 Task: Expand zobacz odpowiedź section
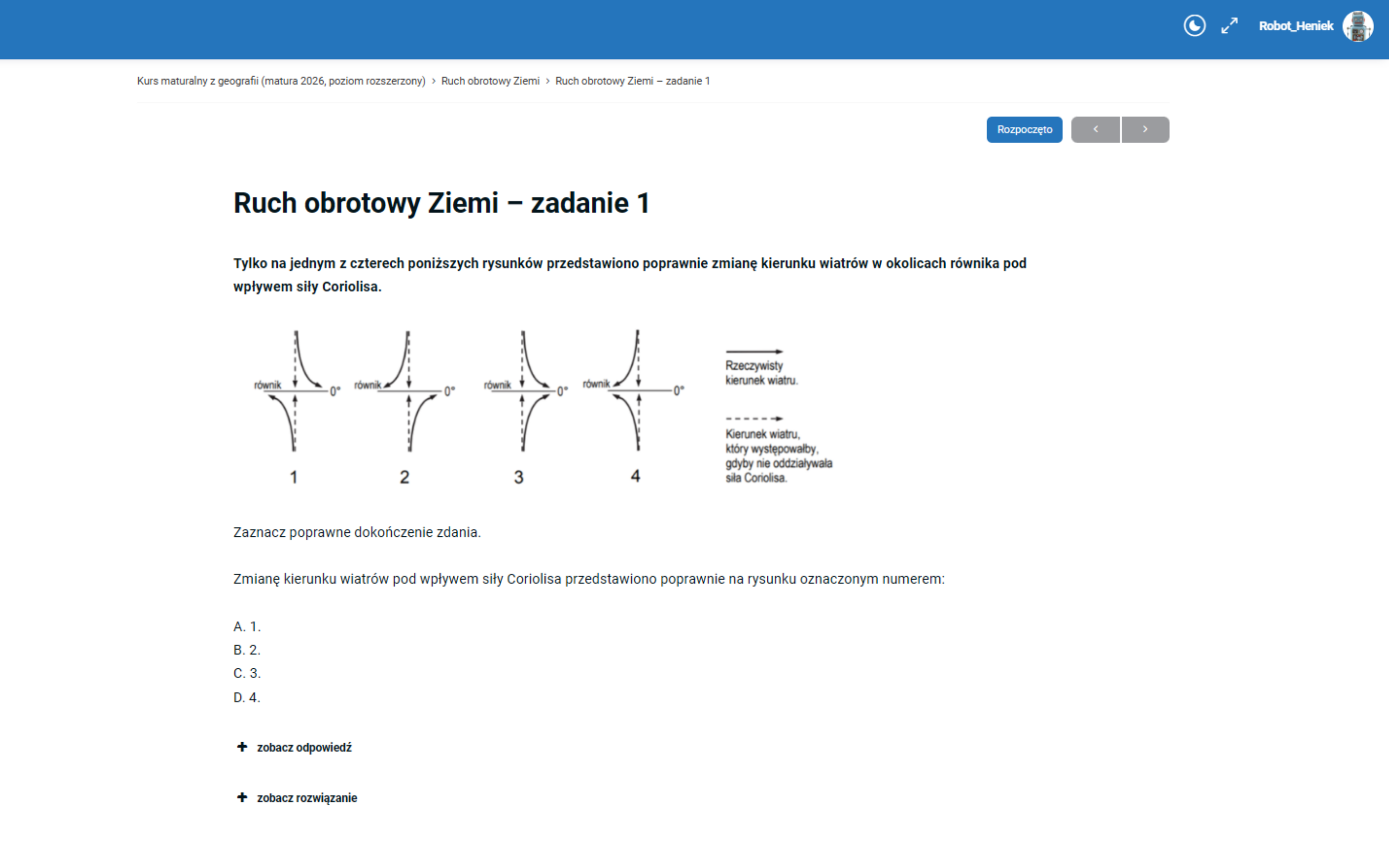(x=304, y=747)
